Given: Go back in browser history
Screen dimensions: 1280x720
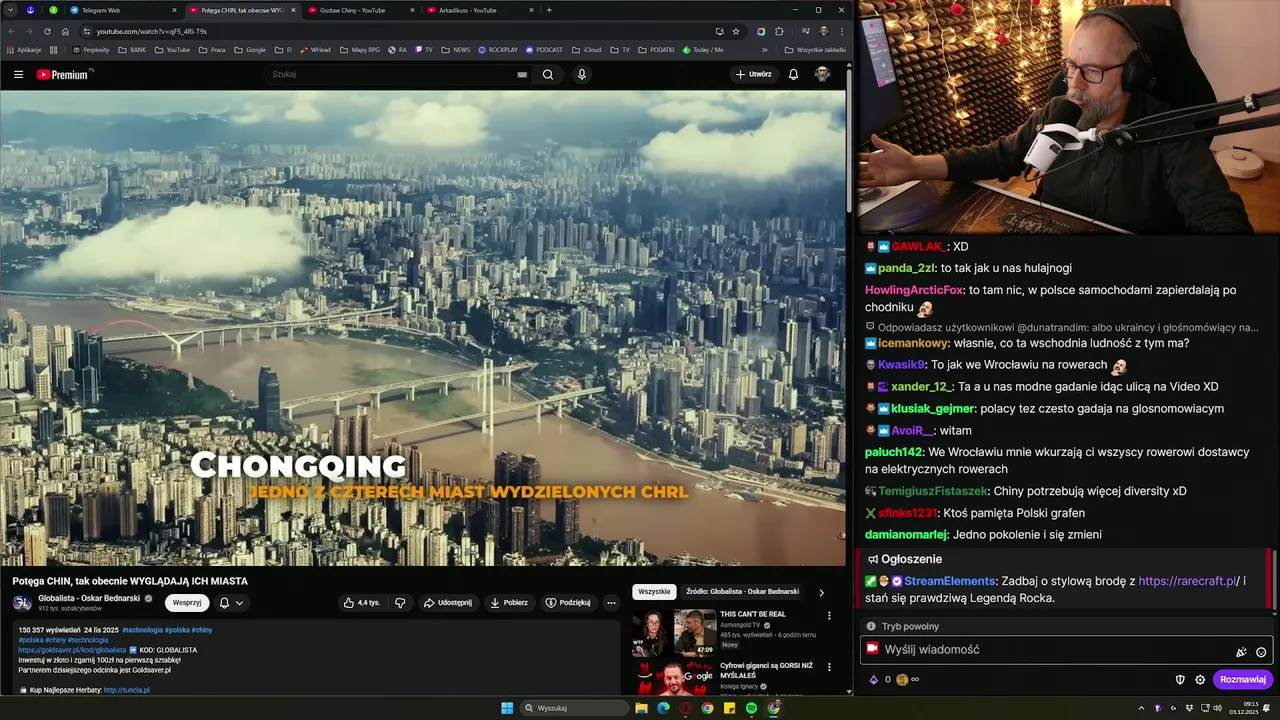Looking at the screenshot, I should [11, 31].
